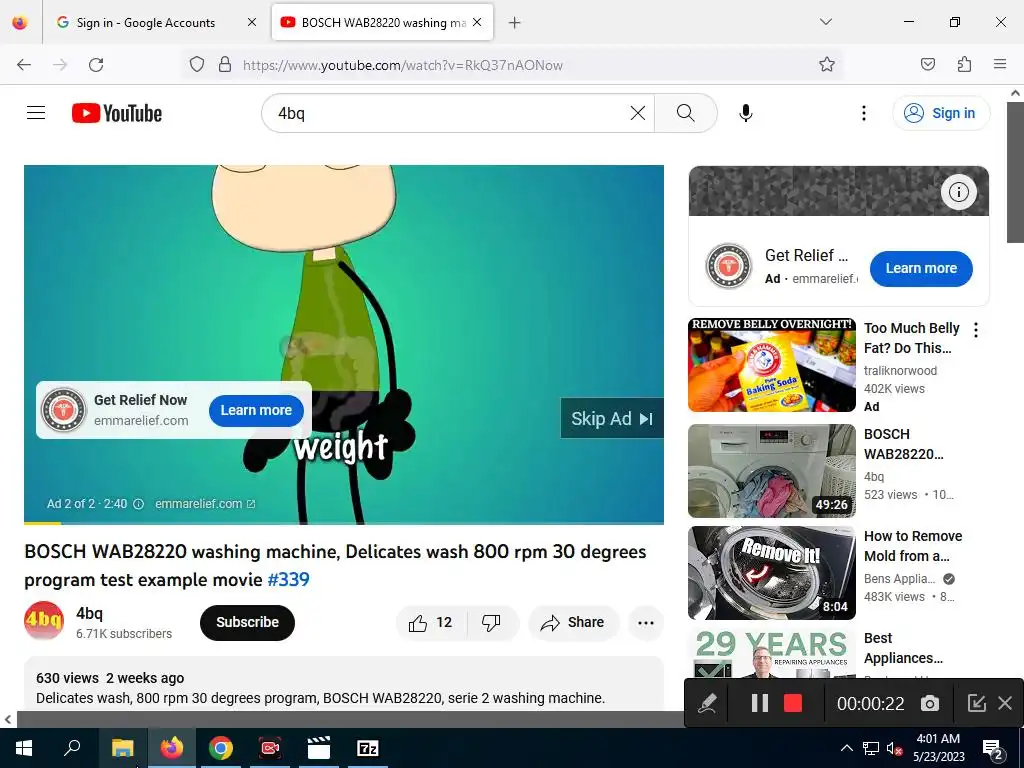Click Learn more in the sidebar ad card
Screen dimensions: 1024x768
(921, 268)
